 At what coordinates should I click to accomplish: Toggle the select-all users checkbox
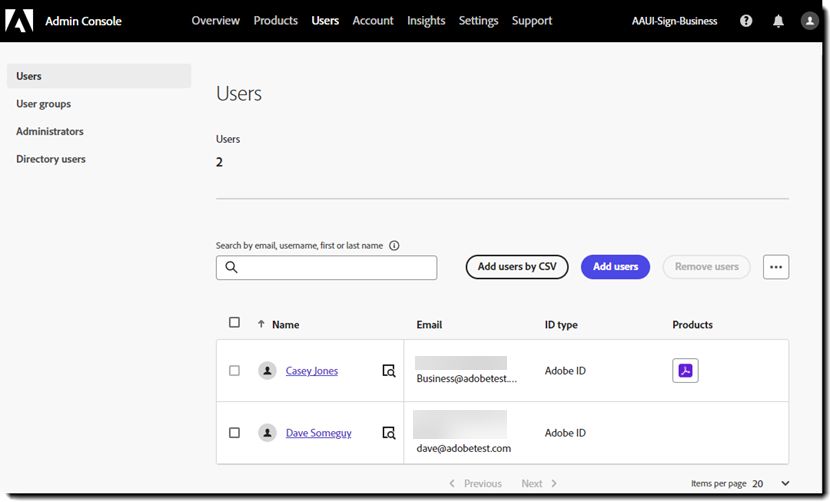click(x=234, y=323)
